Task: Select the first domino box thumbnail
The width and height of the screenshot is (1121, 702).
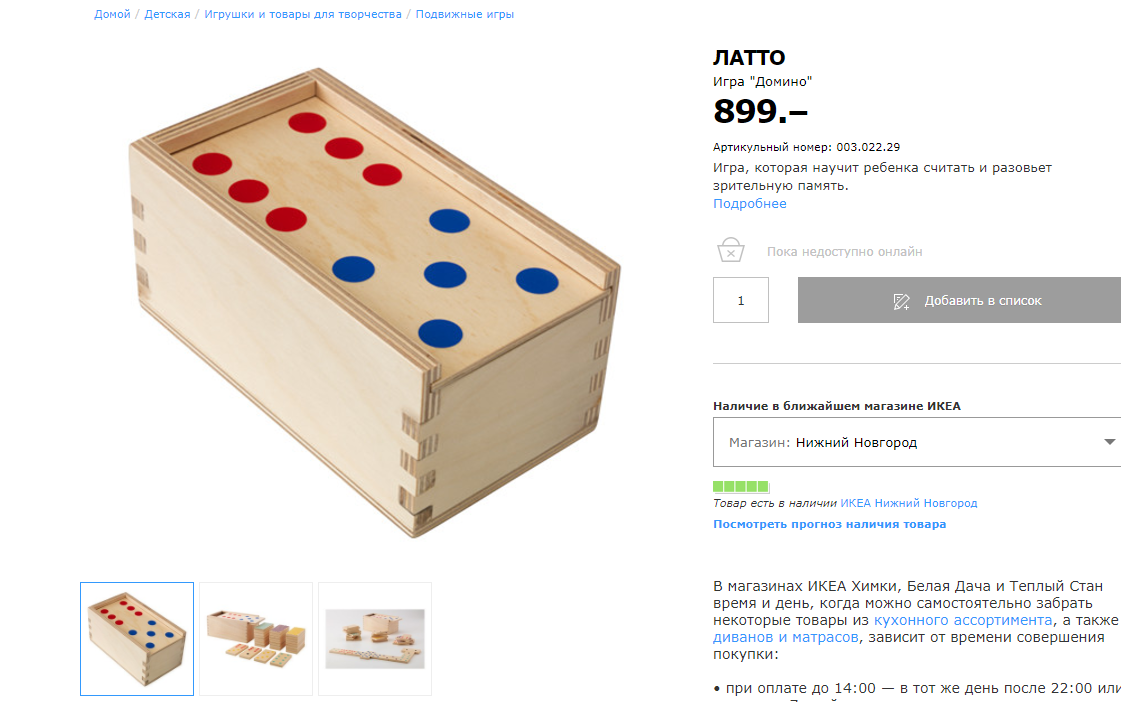Action: pos(137,639)
